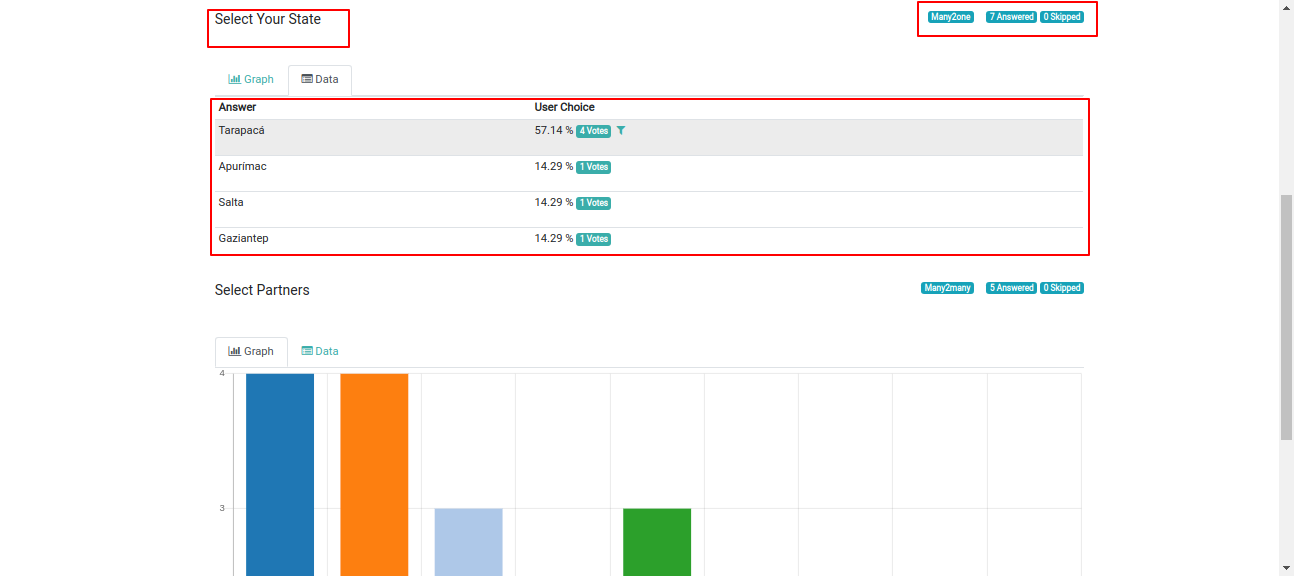
Task: Click the dark blue bar in the chart
Action: [280, 475]
